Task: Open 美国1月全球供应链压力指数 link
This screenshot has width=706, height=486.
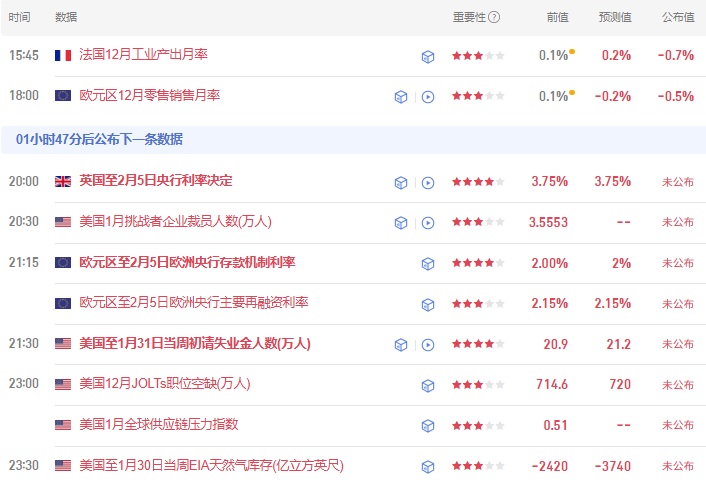Action: [x=158, y=424]
